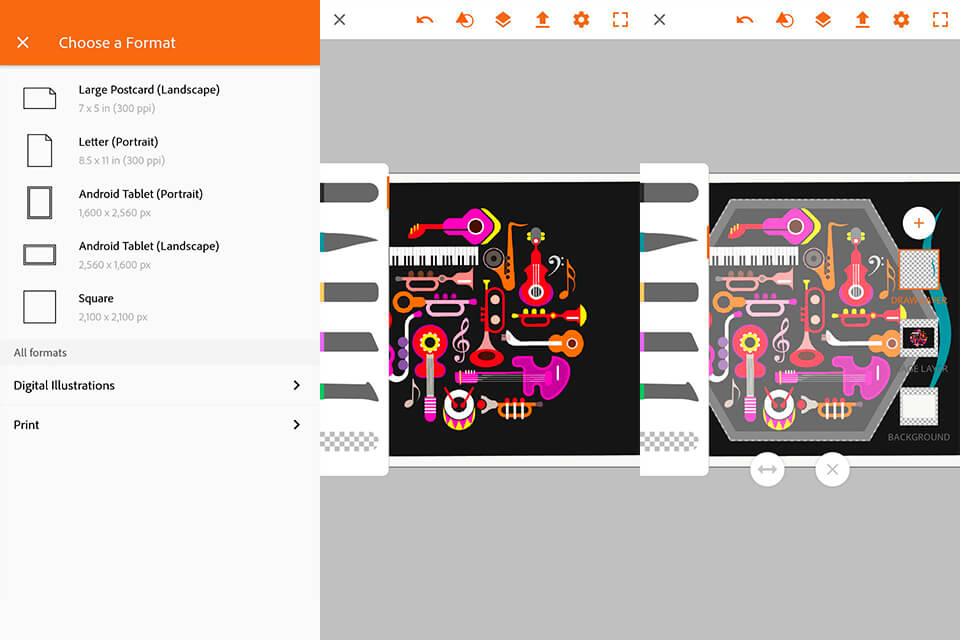This screenshot has height=640, width=960.
Task: Open the Layers panel from the toolbar
Action: click(x=823, y=19)
